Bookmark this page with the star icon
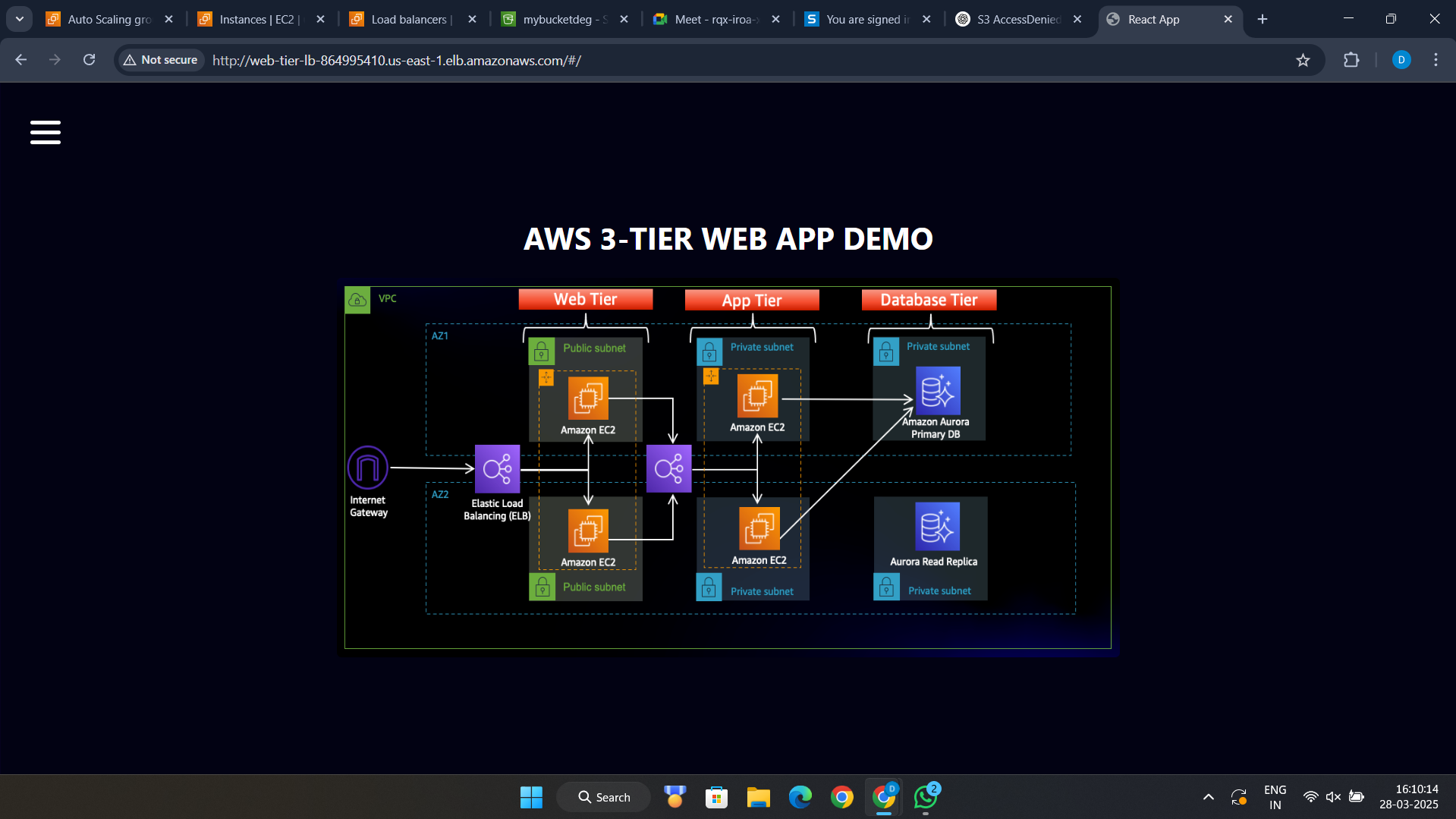This screenshot has height=819, width=1456. [x=1303, y=61]
